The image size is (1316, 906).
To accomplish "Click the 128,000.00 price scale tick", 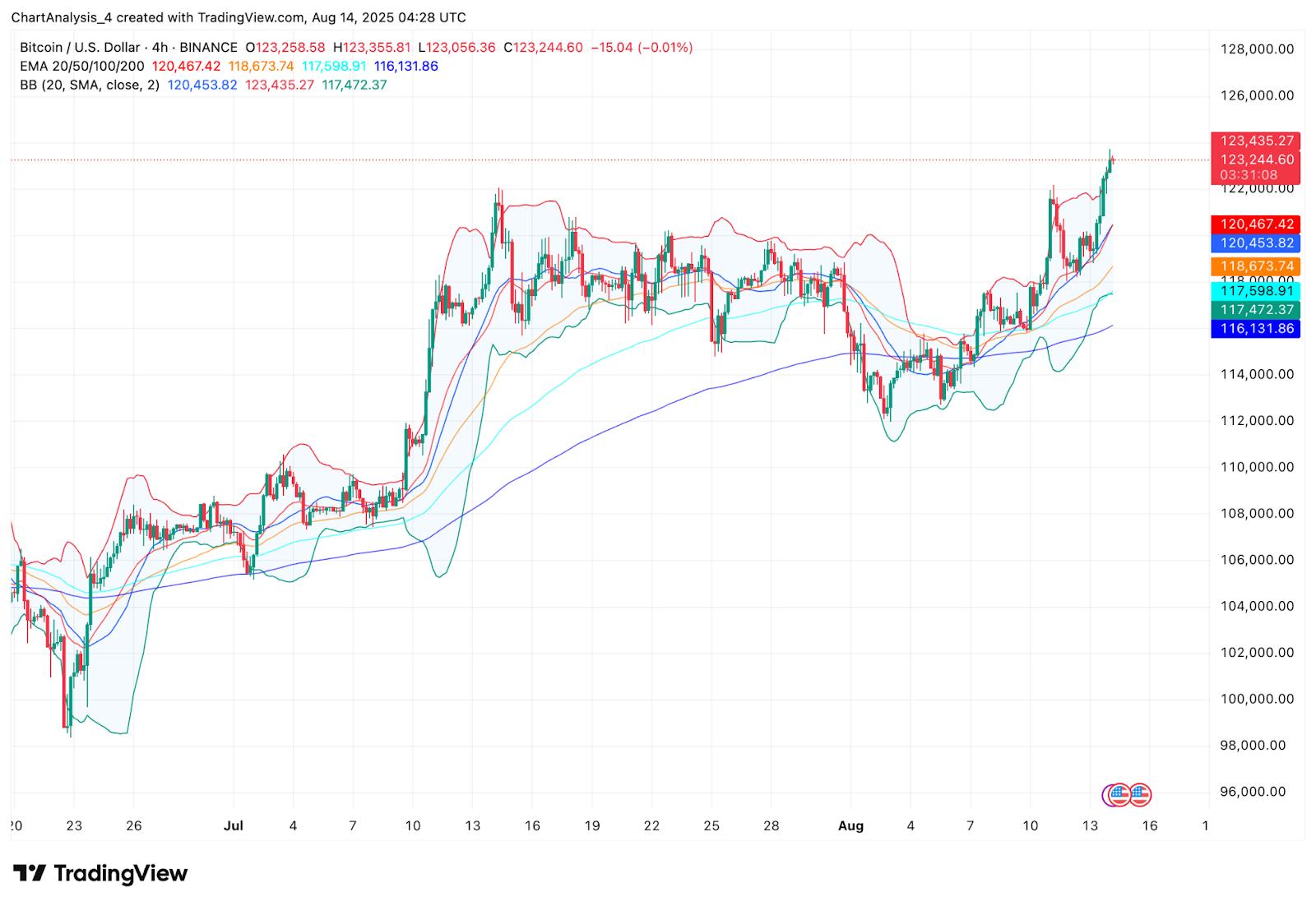I will point(1257,49).
